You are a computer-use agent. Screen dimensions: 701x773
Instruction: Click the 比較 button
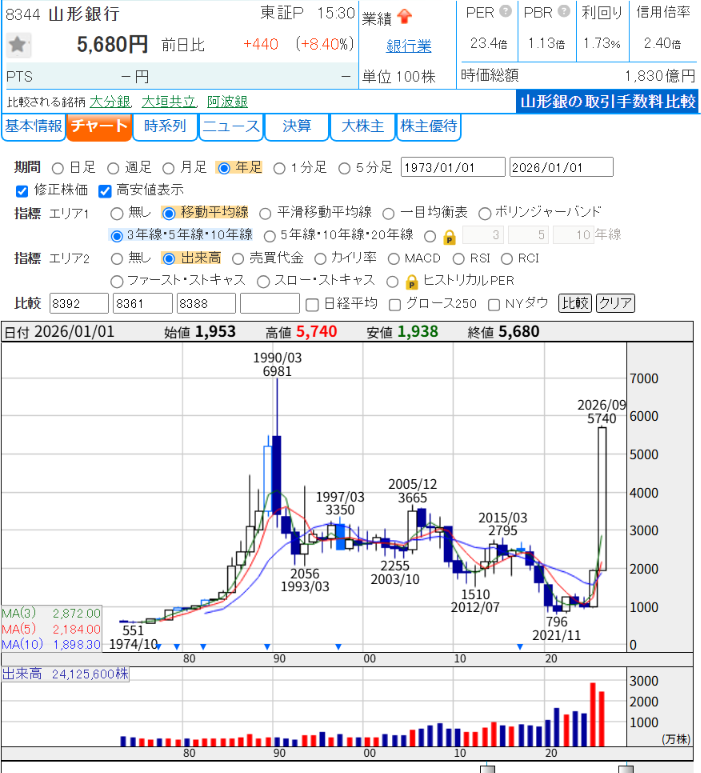pos(575,303)
